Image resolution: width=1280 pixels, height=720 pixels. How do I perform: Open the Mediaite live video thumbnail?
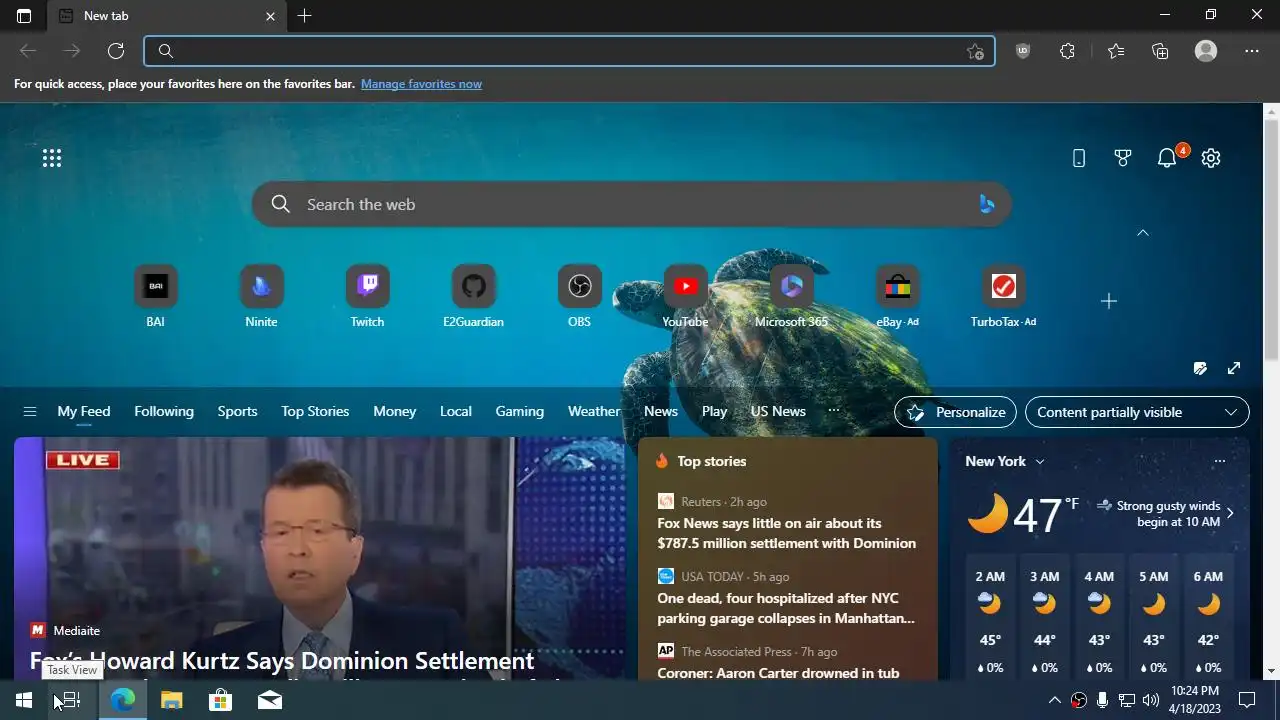[x=320, y=558]
